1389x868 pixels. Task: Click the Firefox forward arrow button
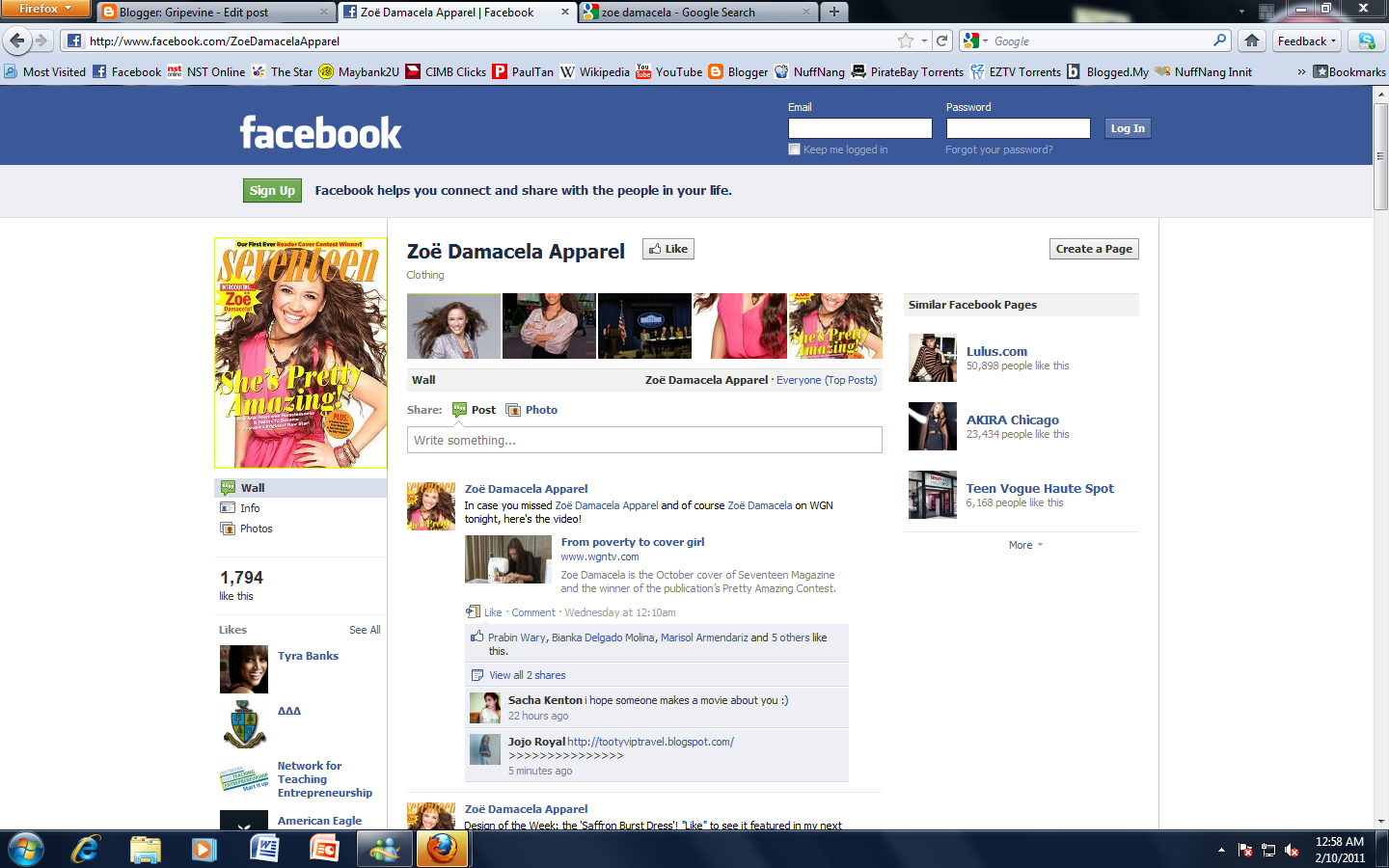[x=41, y=41]
